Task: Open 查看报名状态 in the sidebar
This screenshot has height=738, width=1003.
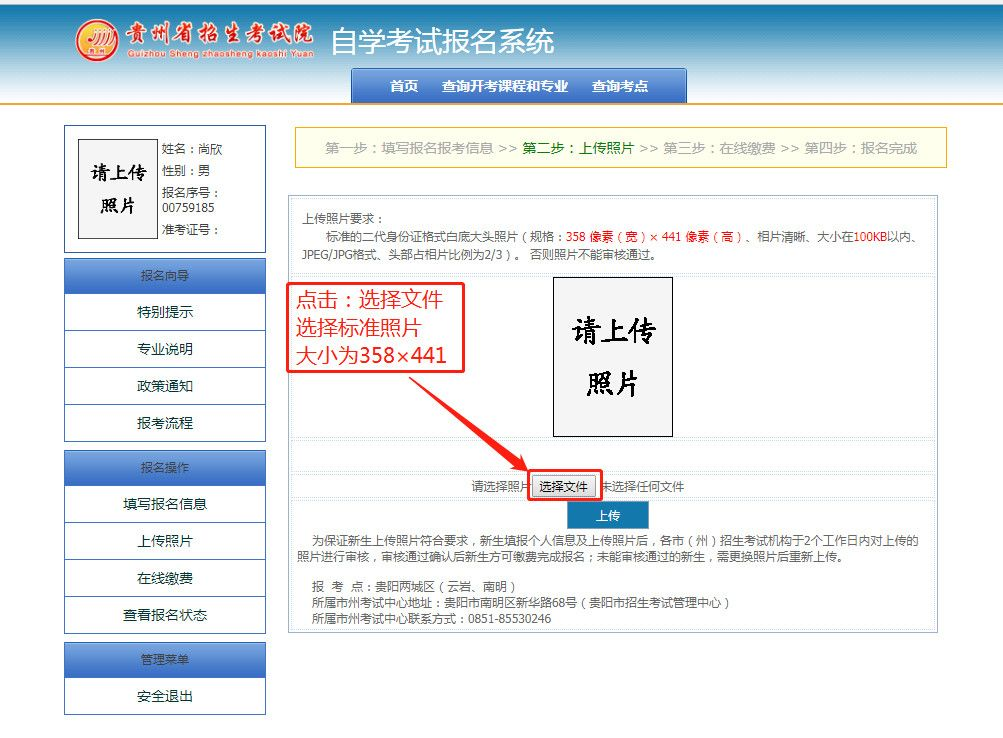Action: tap(164, 615)
